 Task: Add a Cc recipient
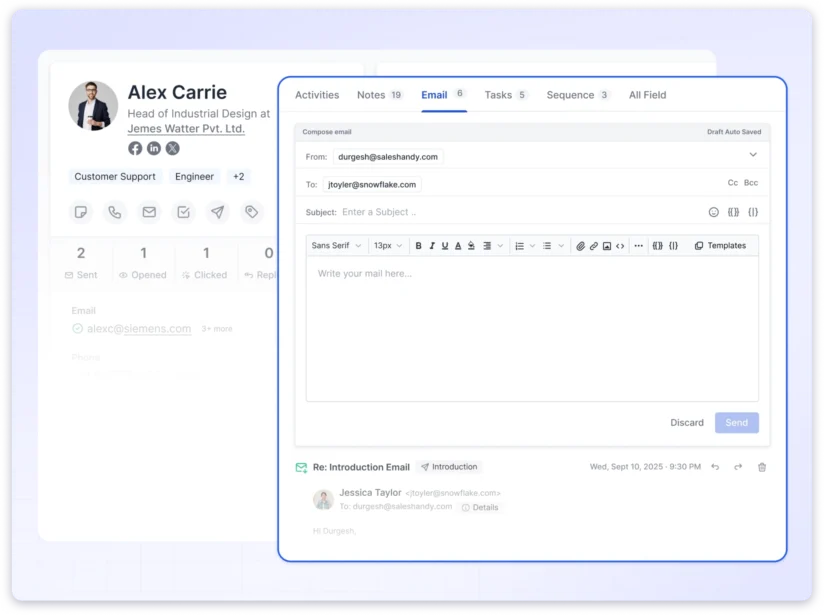click(733, 183)
